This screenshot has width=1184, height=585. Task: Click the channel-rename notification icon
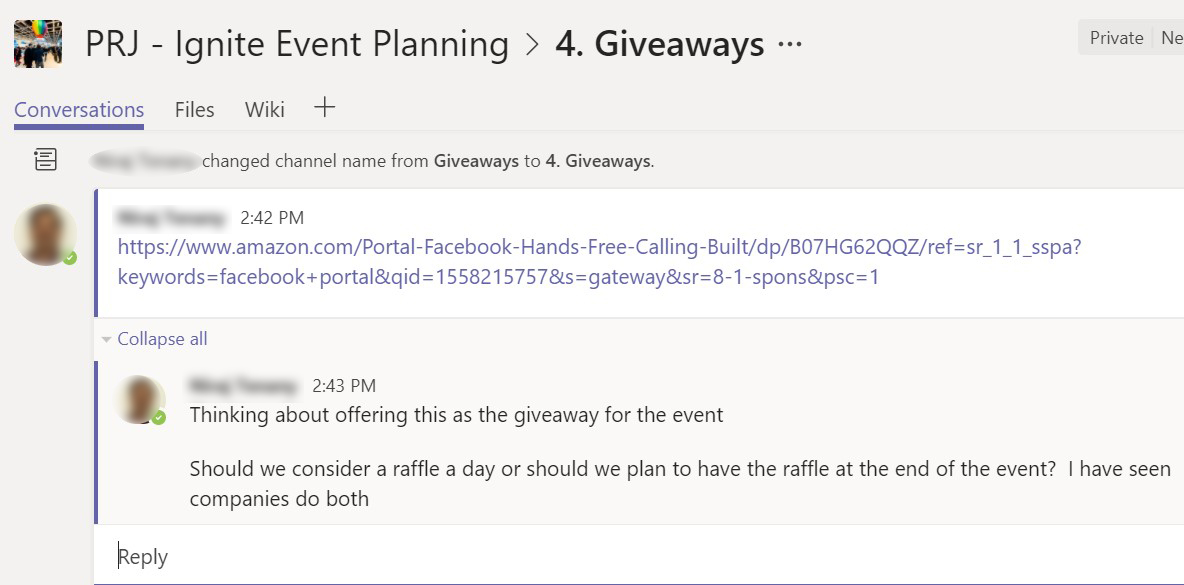tap(45, 159)
